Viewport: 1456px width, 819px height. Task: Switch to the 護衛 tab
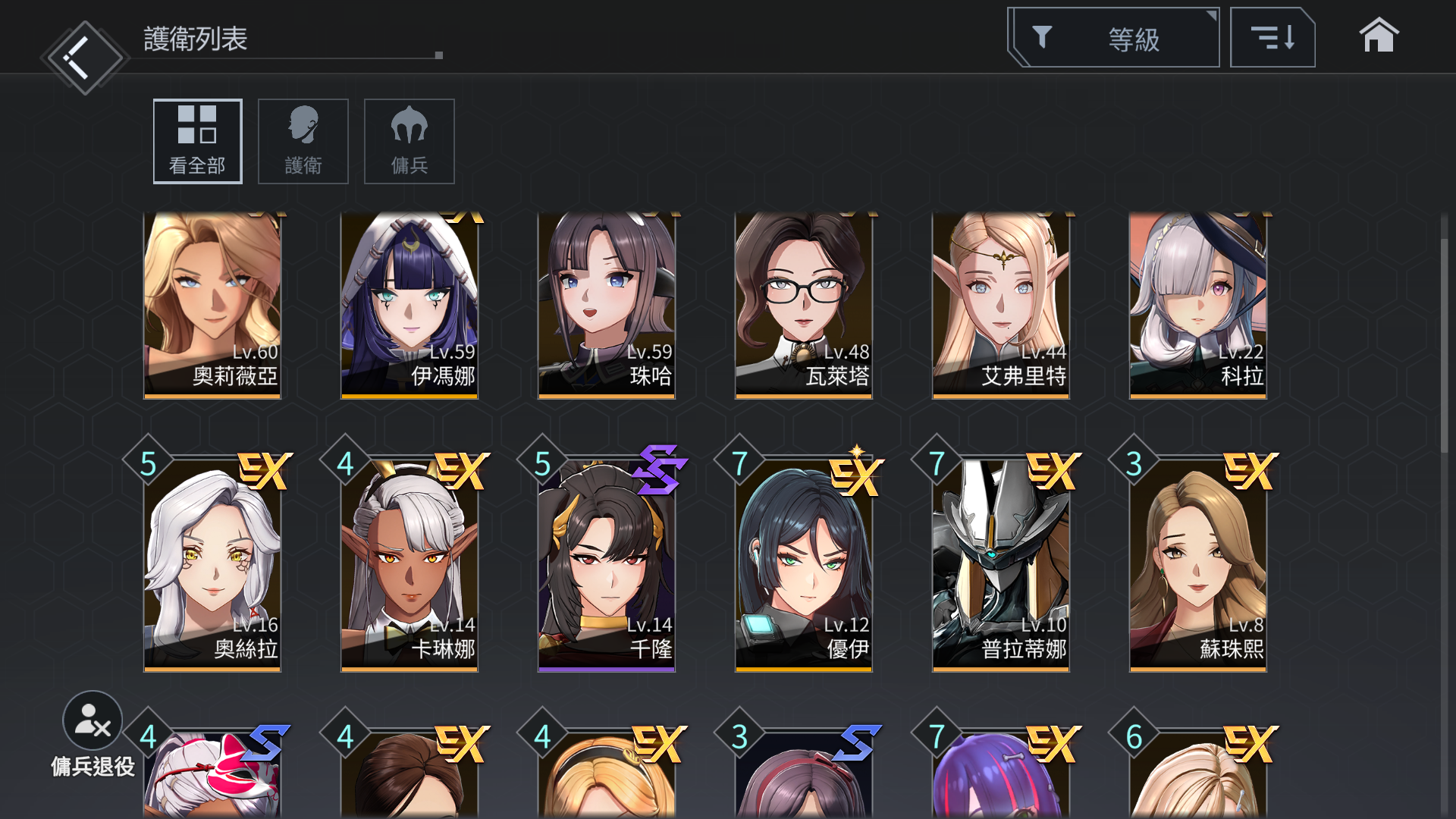[x=303, y=141]
